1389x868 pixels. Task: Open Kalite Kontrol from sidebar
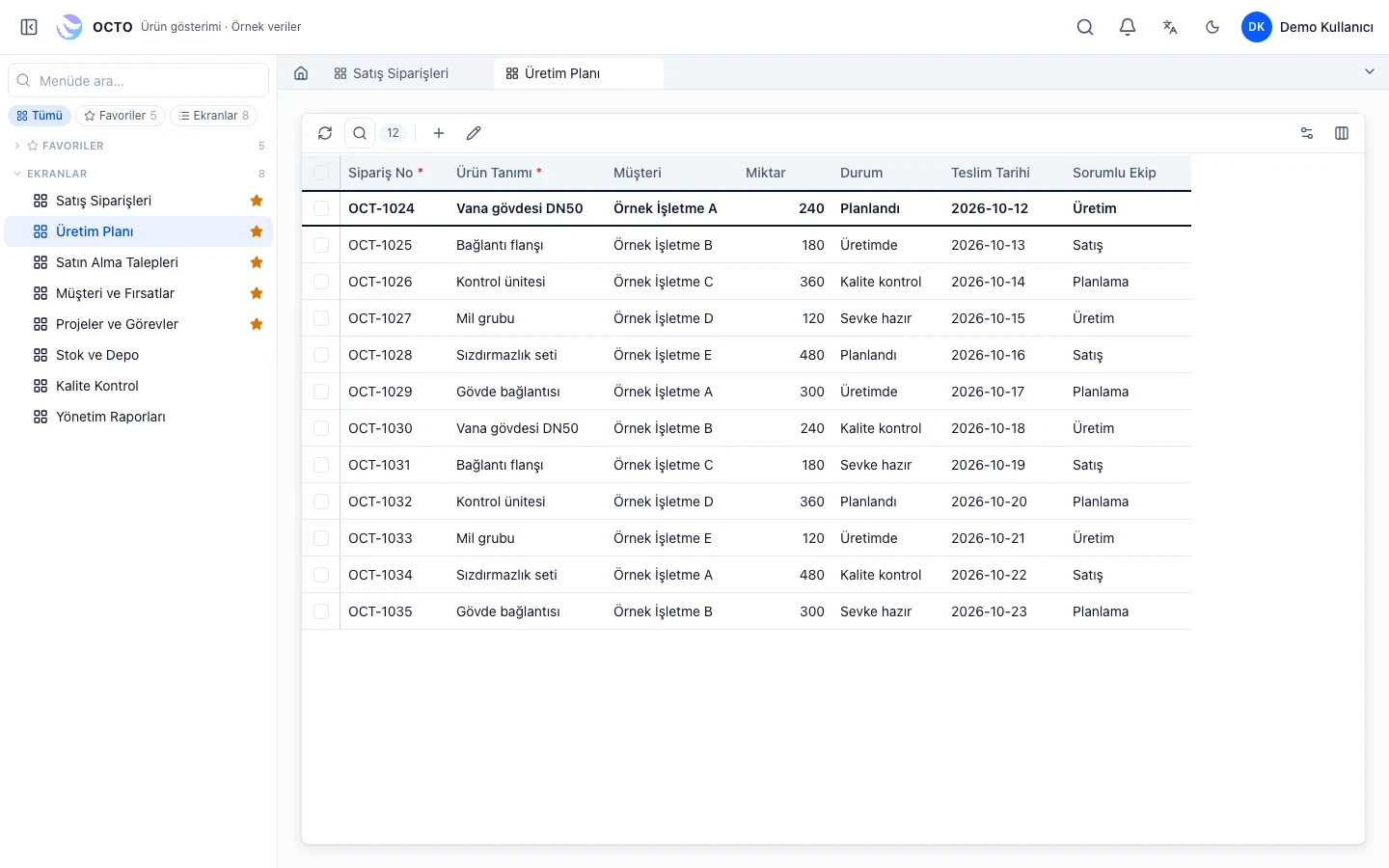click(139, 386)
